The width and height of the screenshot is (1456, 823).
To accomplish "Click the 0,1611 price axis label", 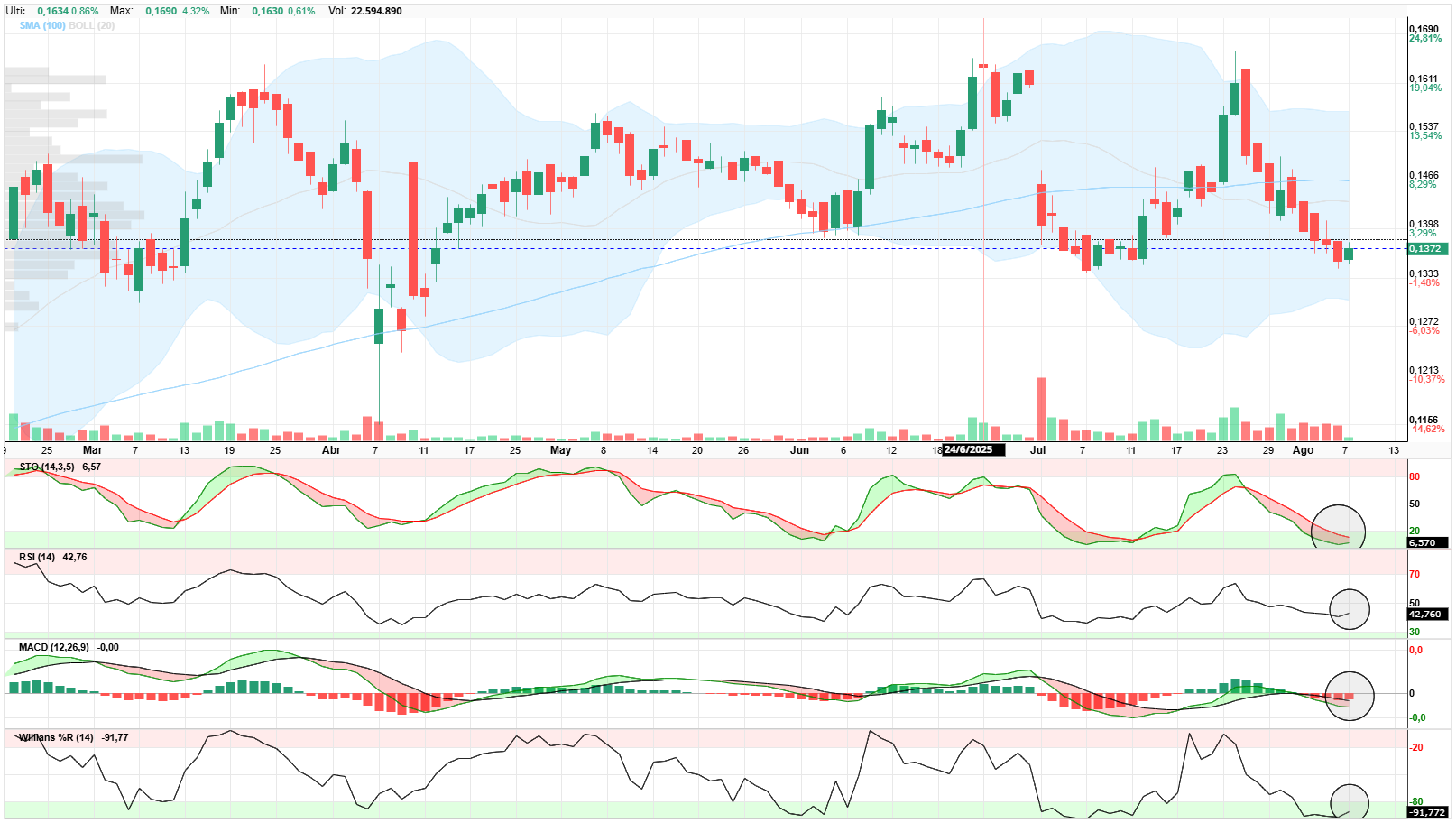I will (x=1424, y=79).
